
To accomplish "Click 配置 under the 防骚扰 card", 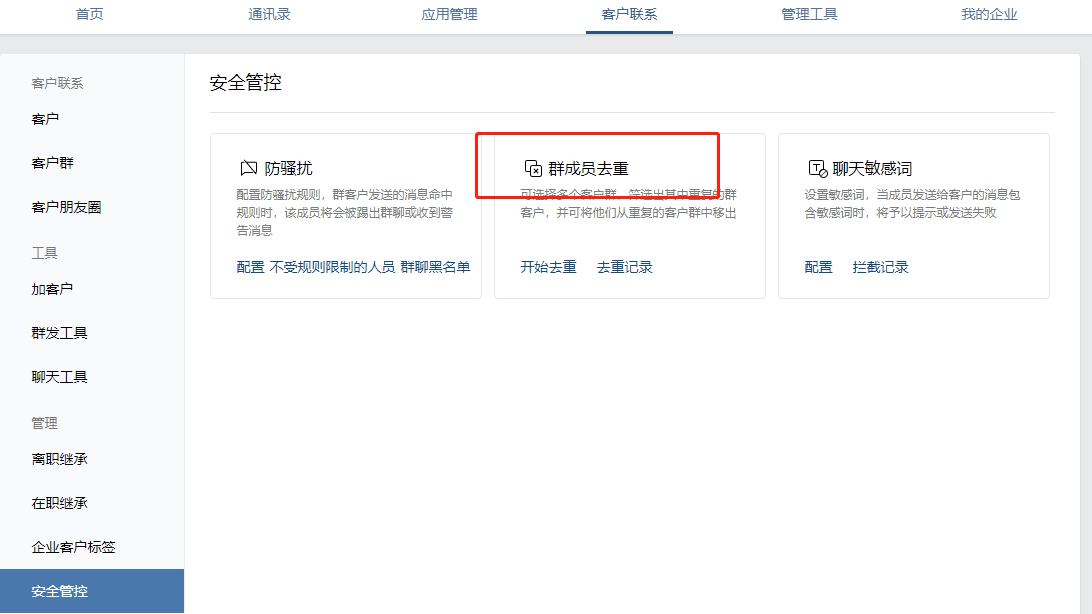I will click(250, 267).
